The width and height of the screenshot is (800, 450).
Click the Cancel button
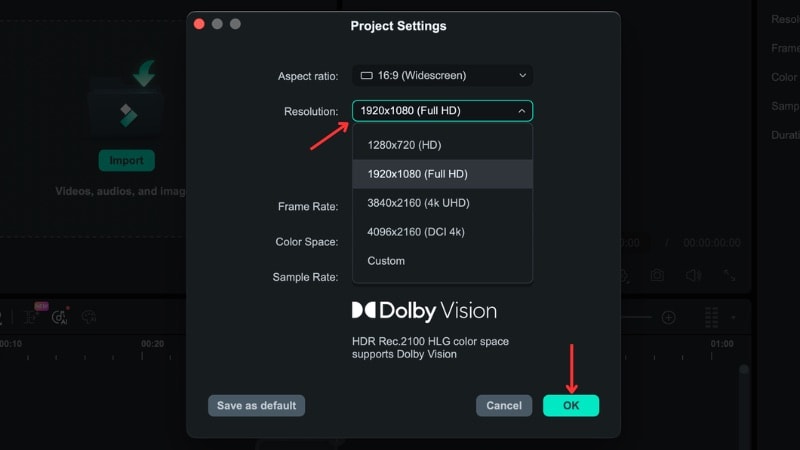point(504,405)
